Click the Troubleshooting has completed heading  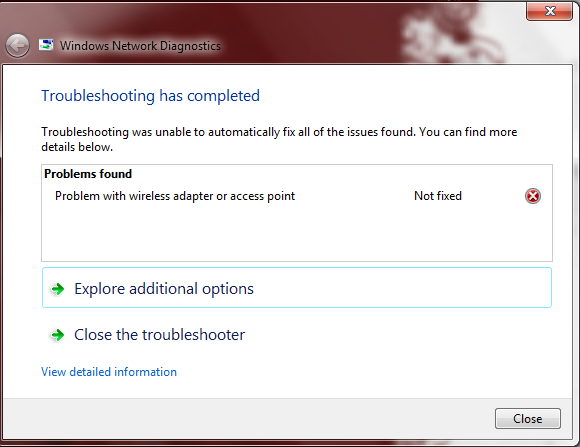[x=150, y=95]
